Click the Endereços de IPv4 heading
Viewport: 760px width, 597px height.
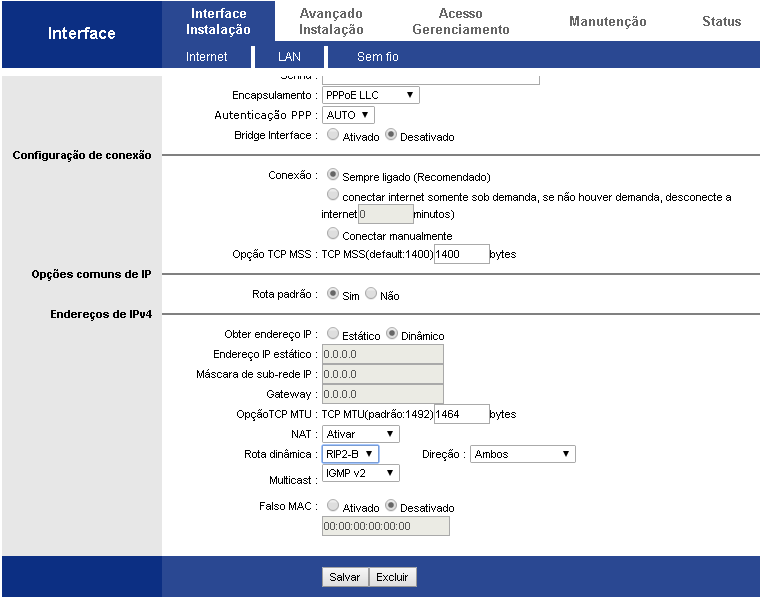click(x=101, y=314)
